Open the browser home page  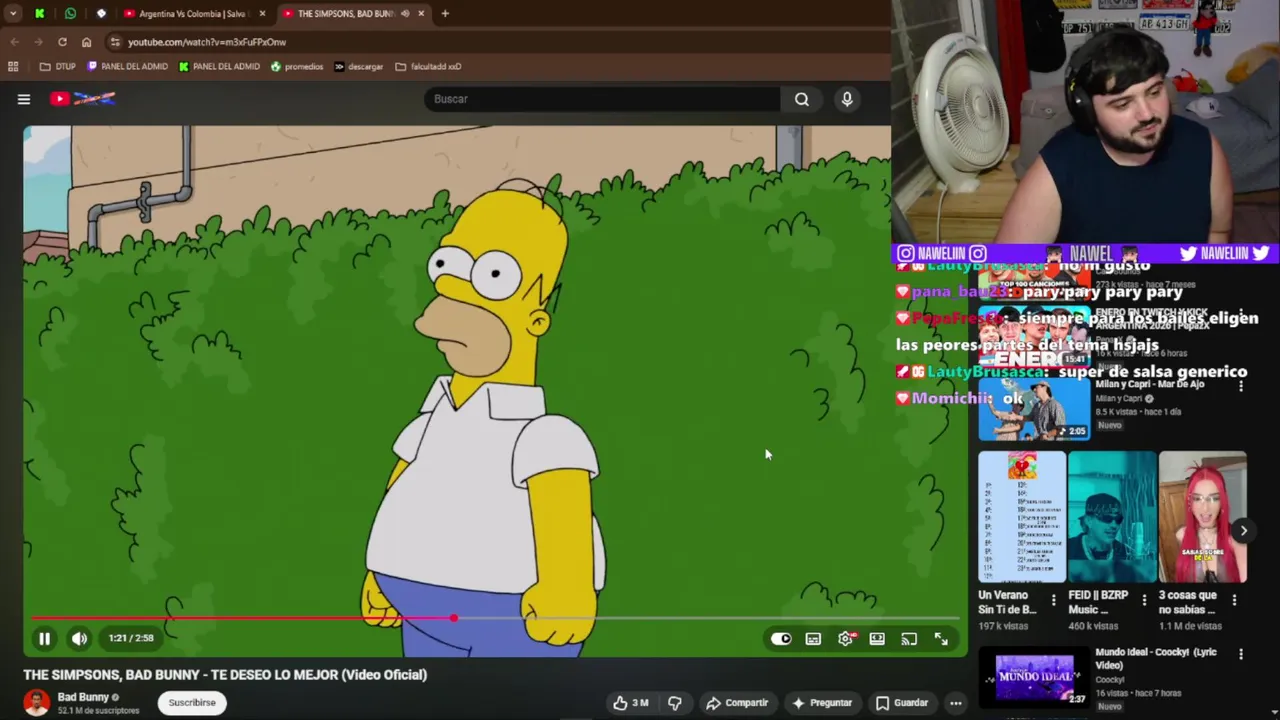click(86, 42)
